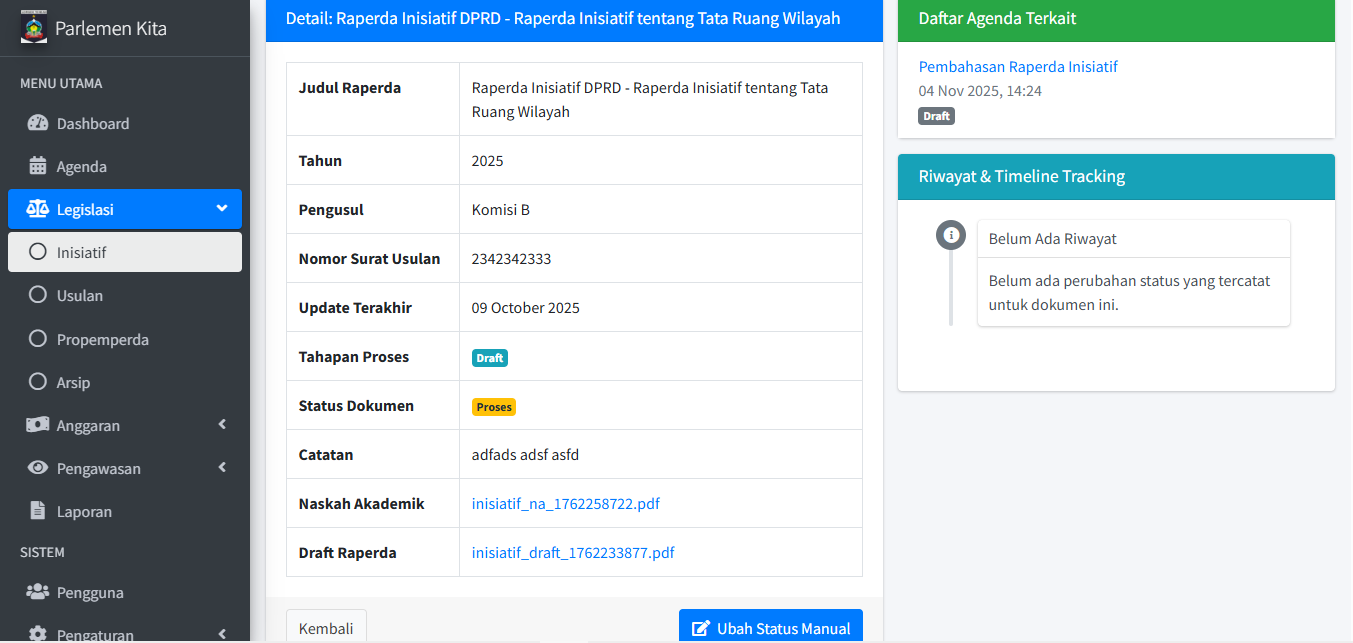Image resolution: width=1353 pixels, height=643 pixels.
Task: Click the Pengguna users group icon
Action: pyautogui.click(x=38, y=592)
